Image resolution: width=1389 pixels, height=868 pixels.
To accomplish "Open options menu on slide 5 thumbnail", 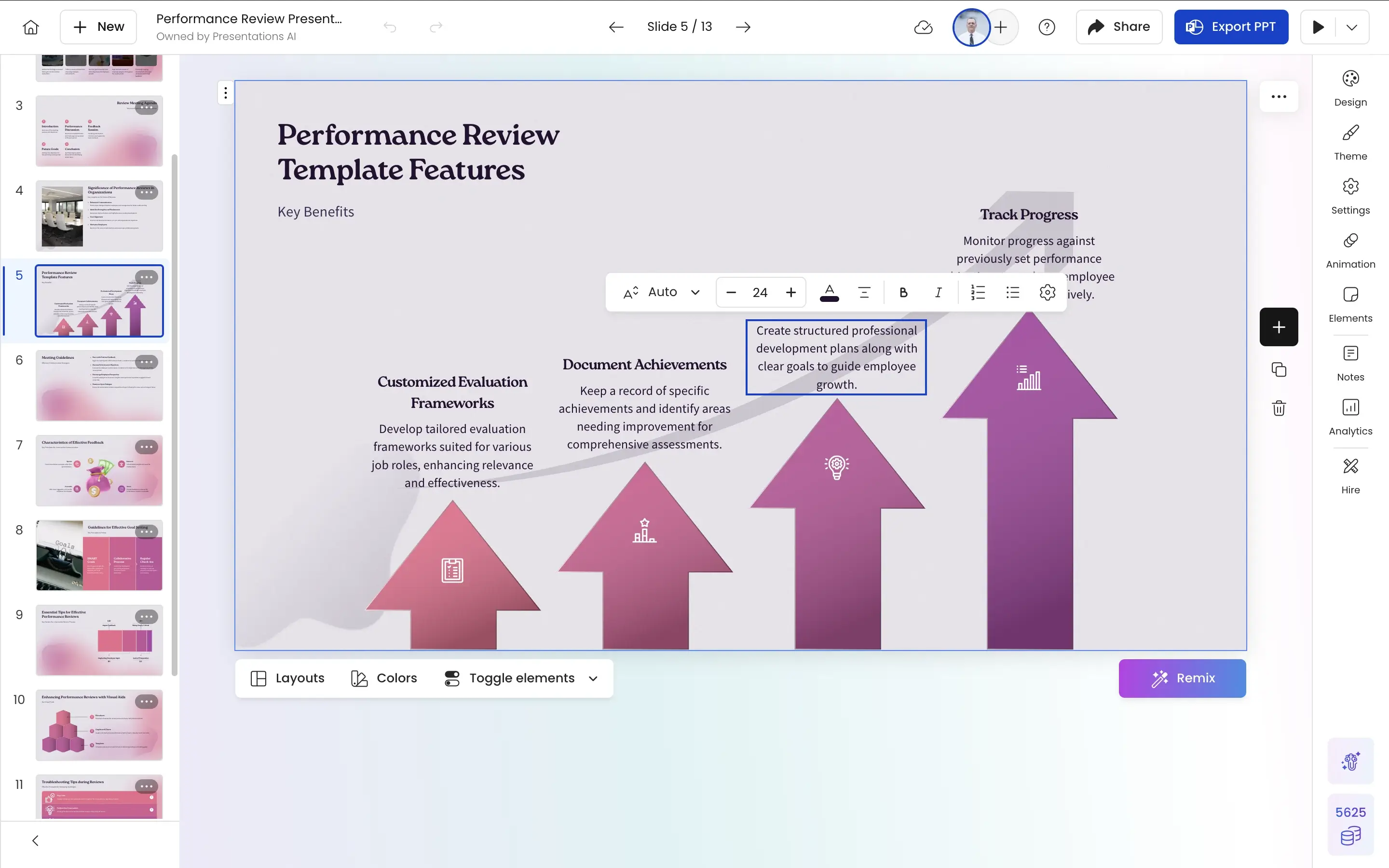I will [x=146, y=277].
